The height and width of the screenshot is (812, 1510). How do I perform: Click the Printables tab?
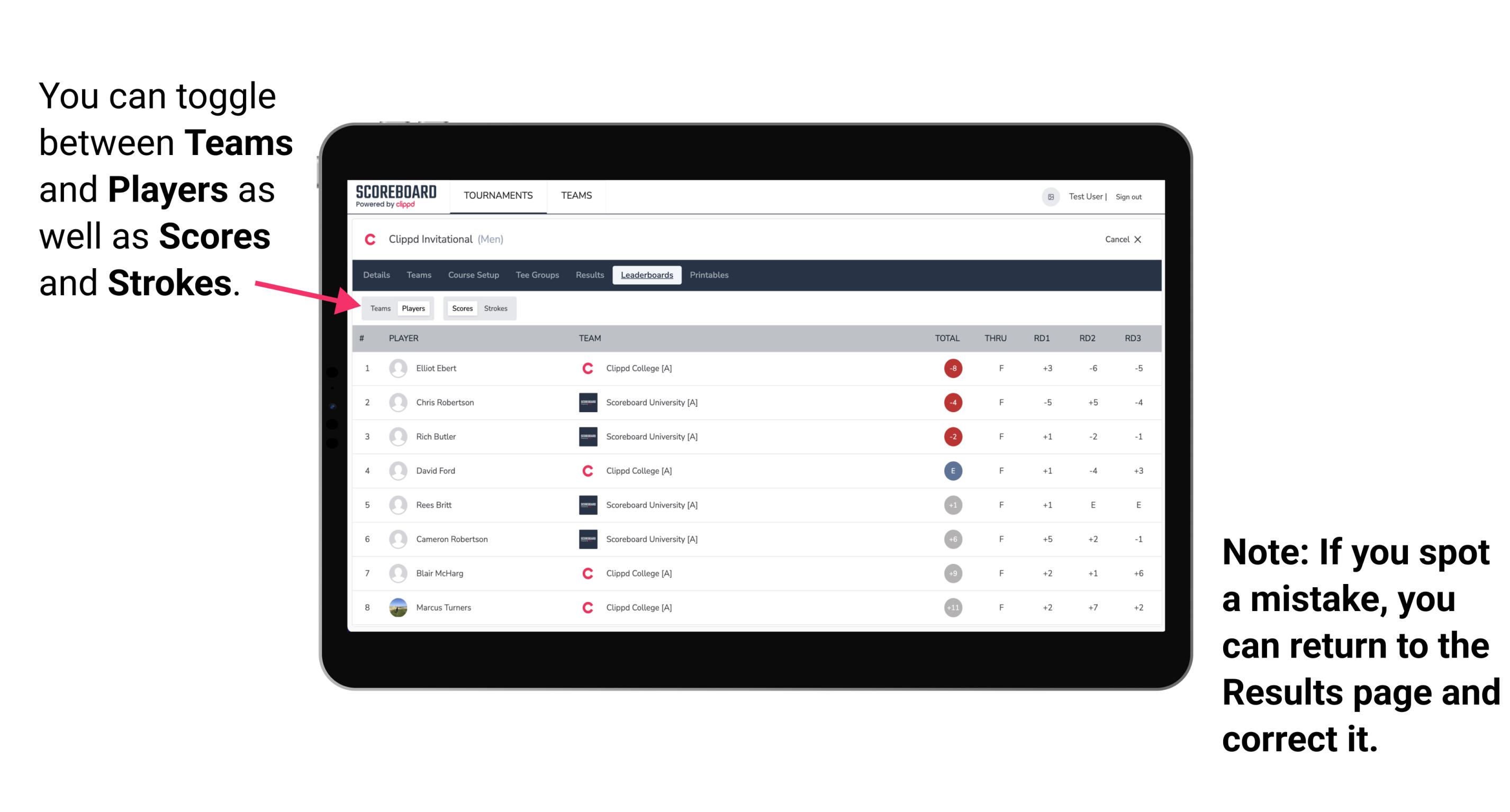(710, 275)
